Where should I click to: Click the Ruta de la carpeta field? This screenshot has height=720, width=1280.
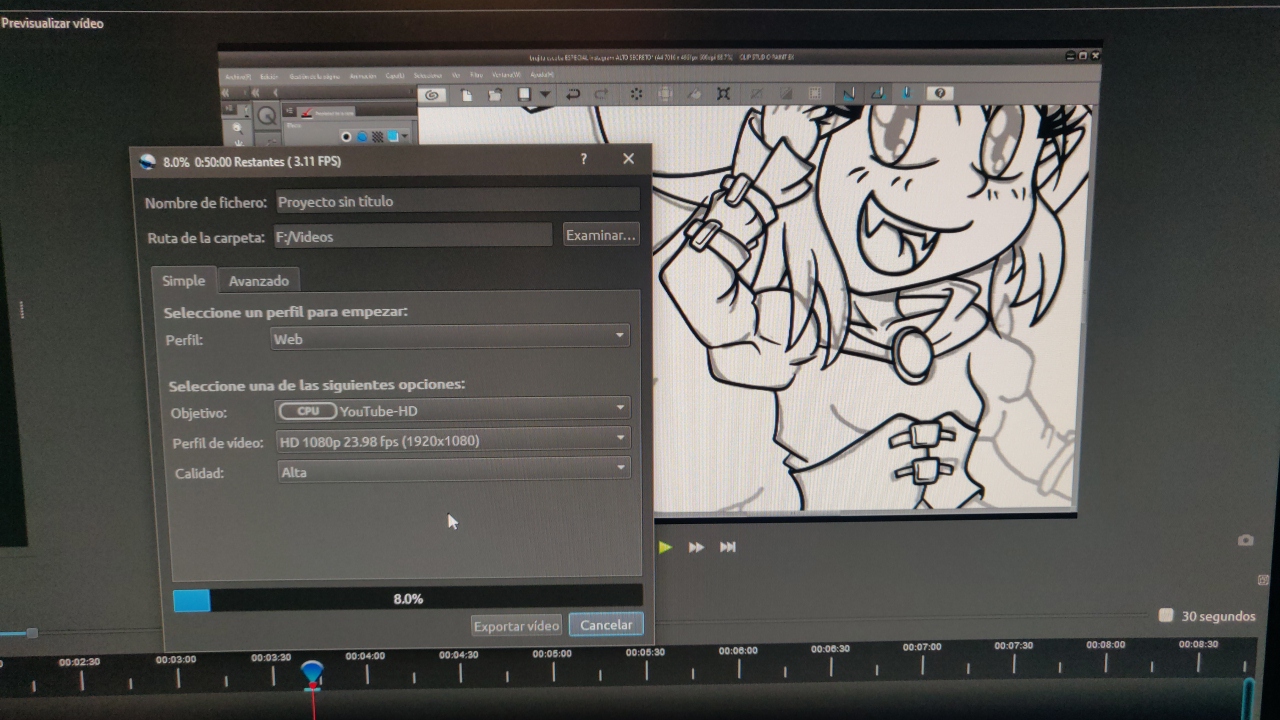click(412, 236)
